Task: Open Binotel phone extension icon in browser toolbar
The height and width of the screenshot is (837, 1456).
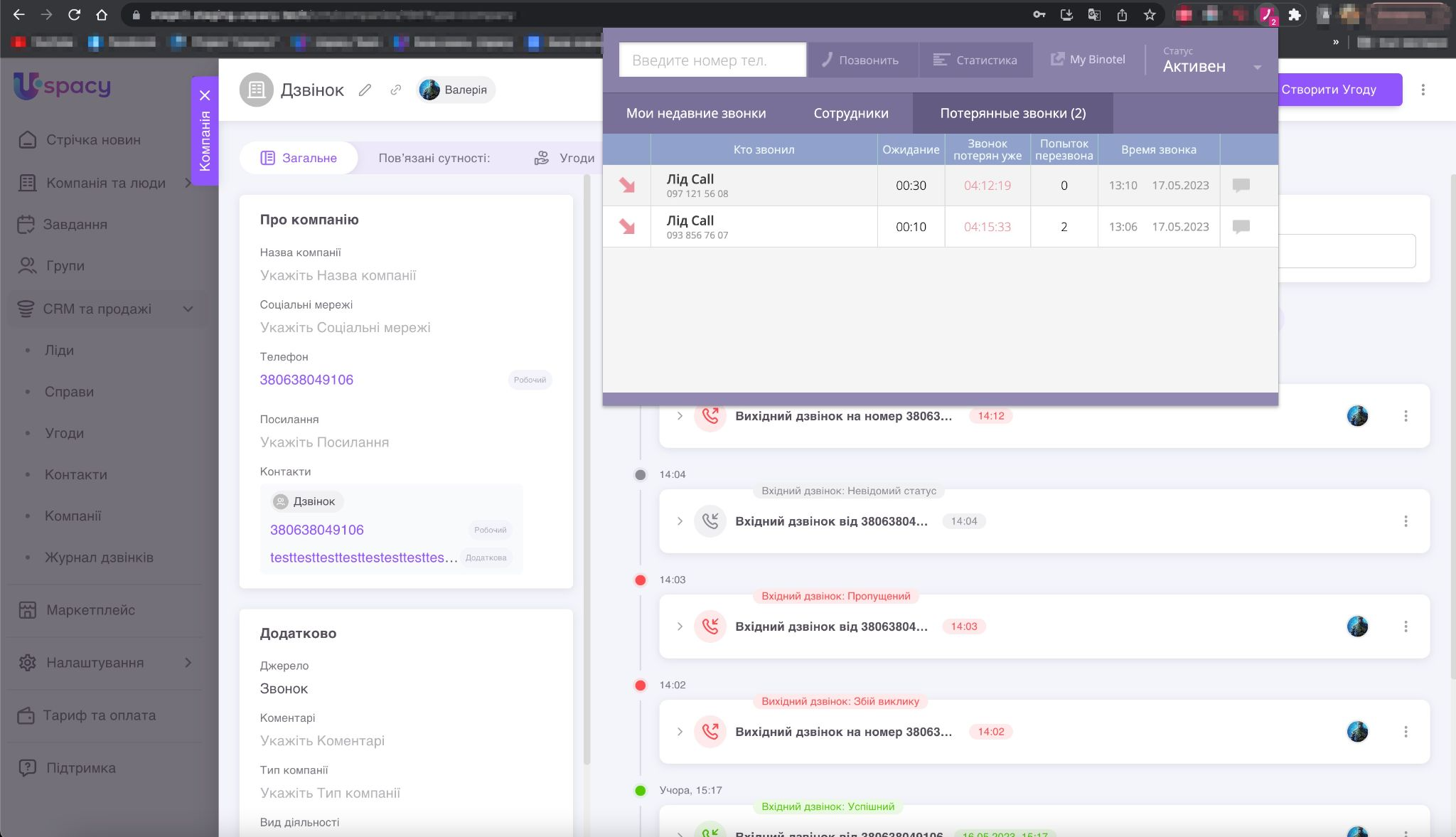Action: tap(1267, 15)
